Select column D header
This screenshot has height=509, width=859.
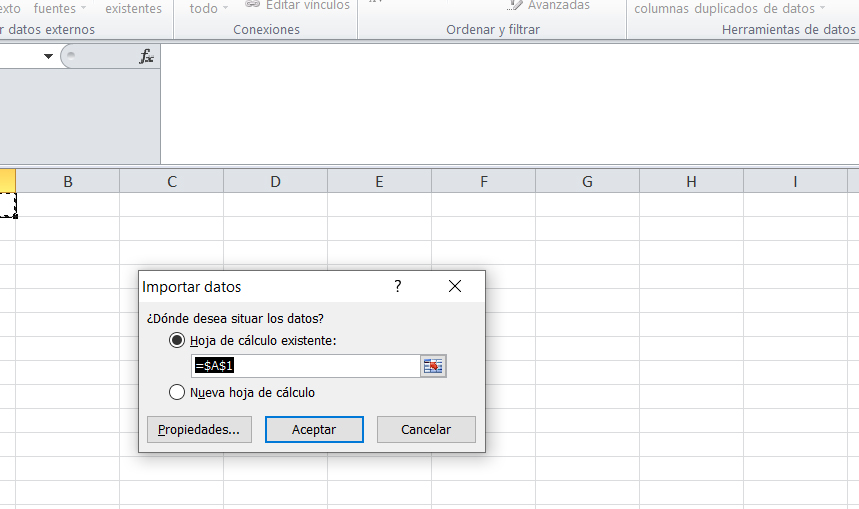275,181
